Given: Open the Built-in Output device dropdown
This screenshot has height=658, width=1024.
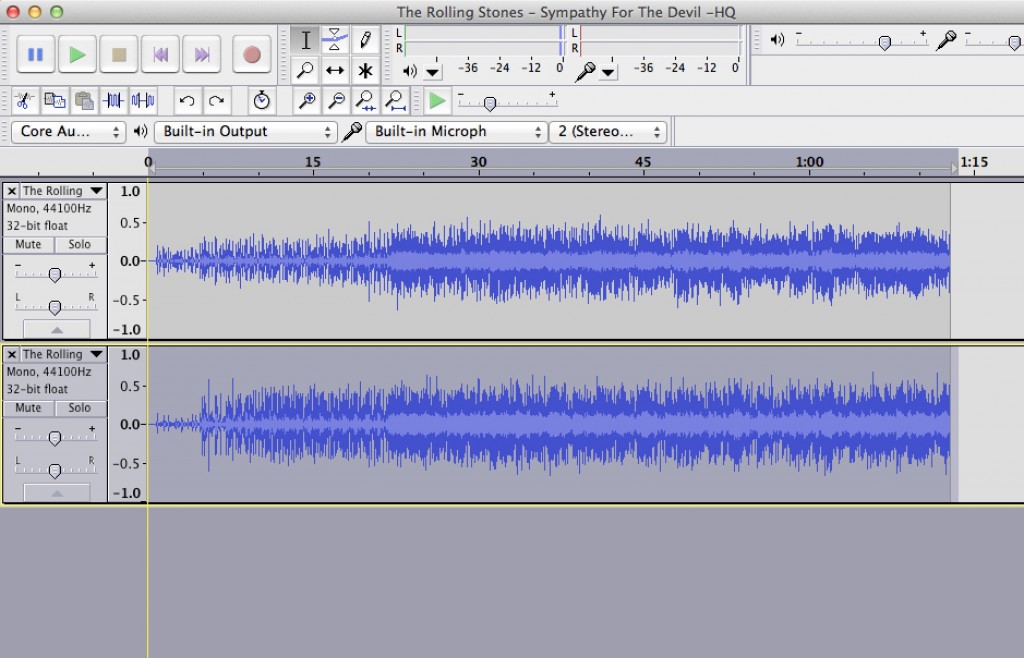Looking at the screenshot, I should tap(246, 132).
